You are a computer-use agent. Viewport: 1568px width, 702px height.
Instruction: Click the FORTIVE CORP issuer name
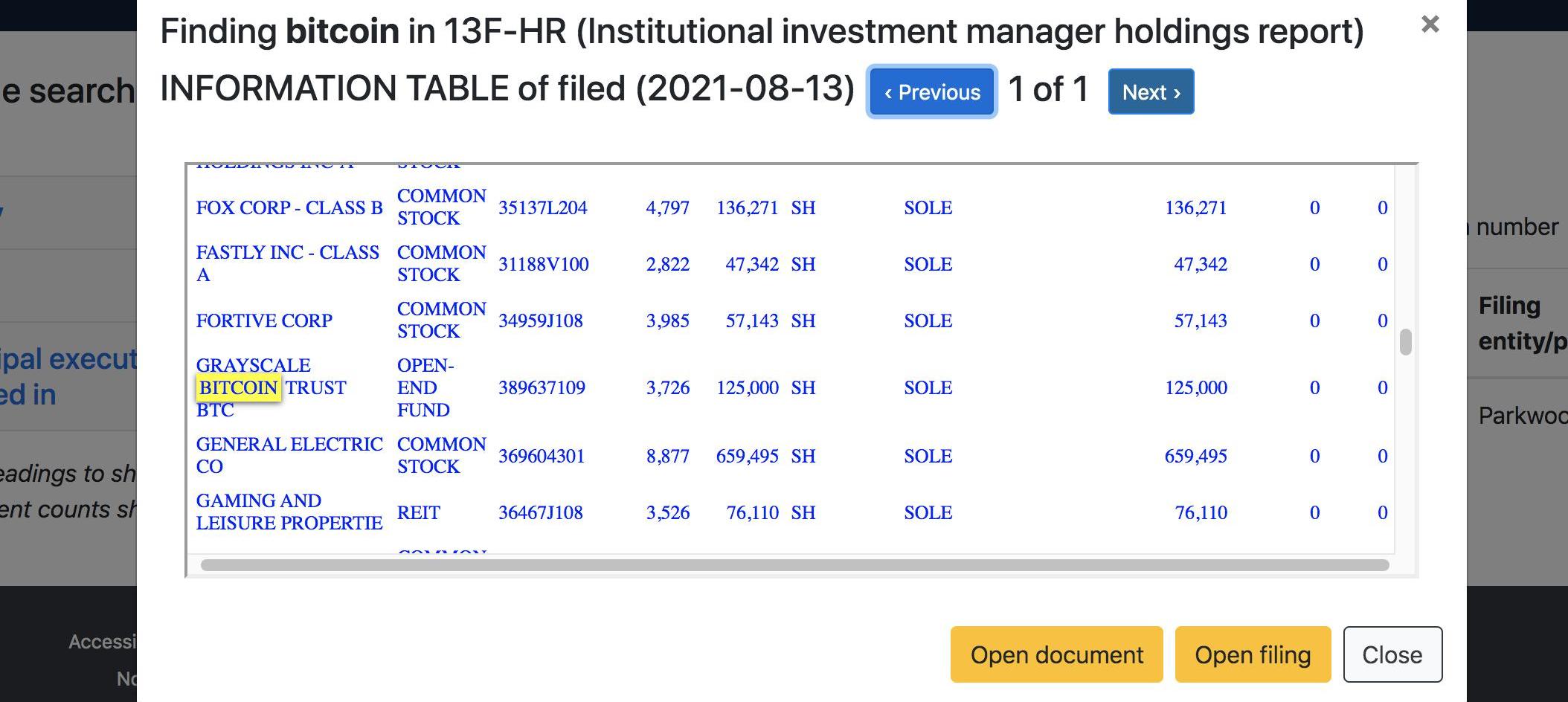click(264, 321)
